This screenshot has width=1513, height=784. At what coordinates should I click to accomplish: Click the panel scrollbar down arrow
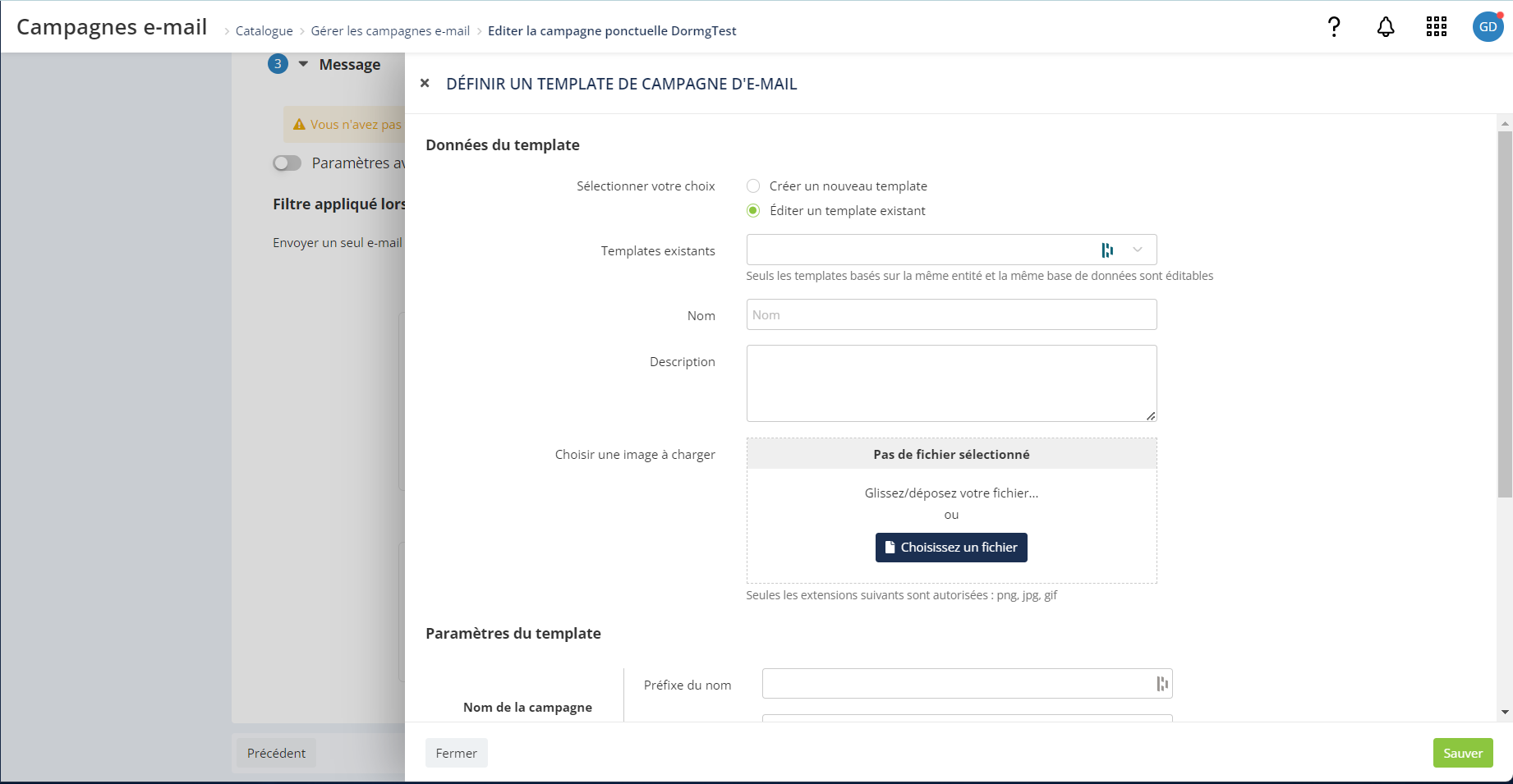(1505, 712)
